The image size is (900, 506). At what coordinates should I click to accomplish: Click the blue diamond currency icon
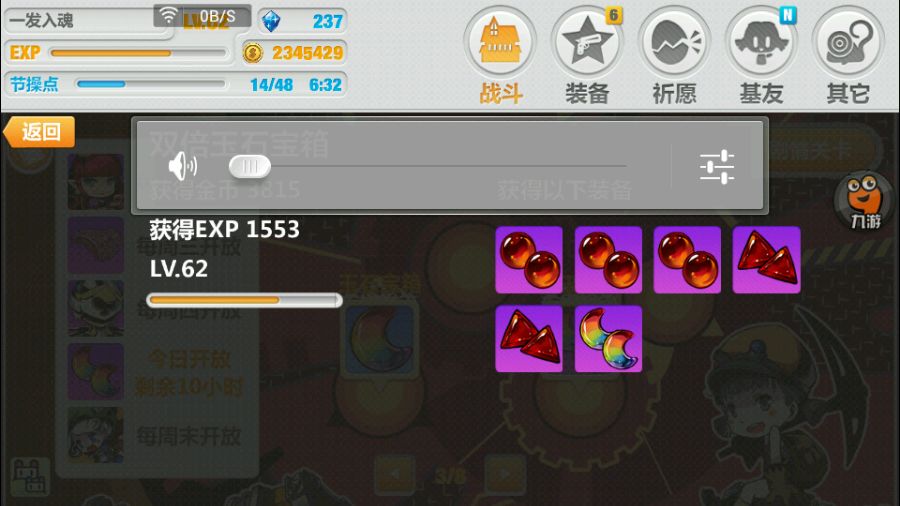(271, 21)
